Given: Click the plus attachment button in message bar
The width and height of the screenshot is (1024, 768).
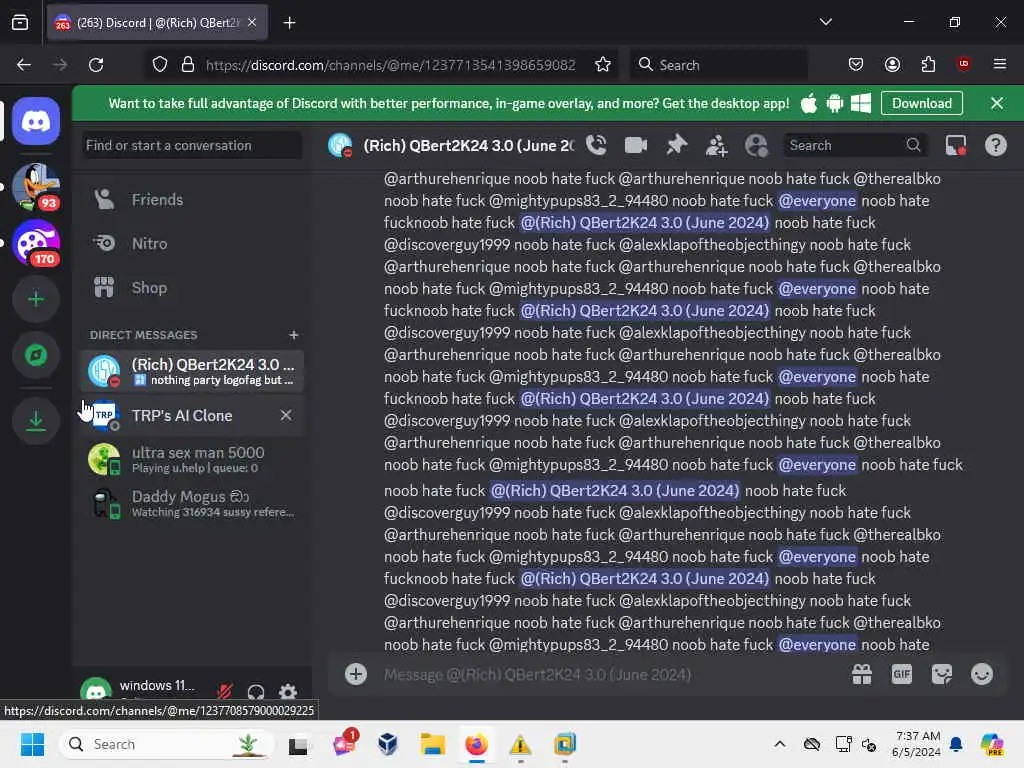Looking at the screenshot, I should (x=356, y=674).
